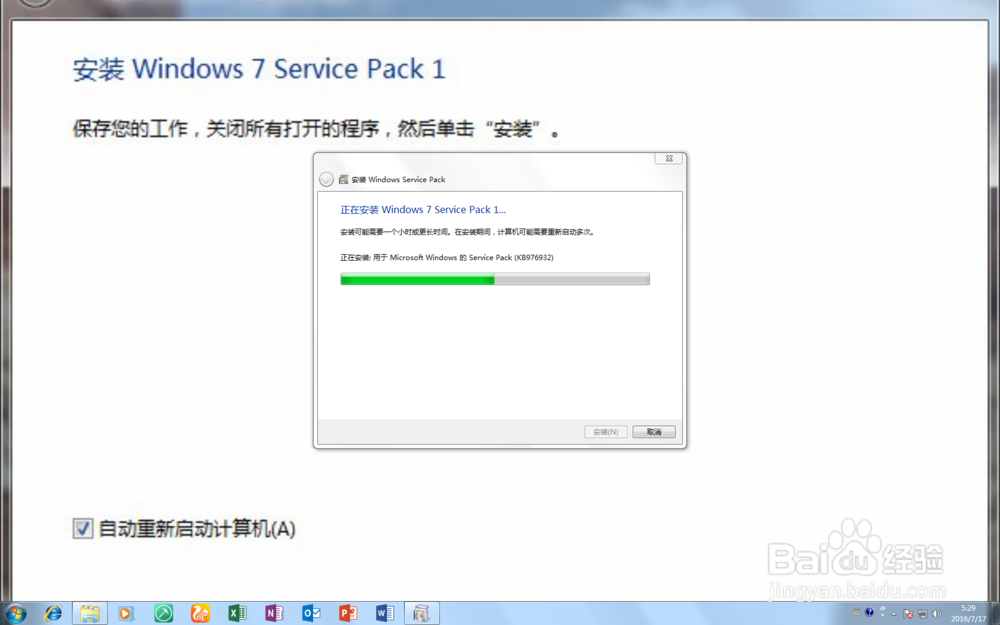Launch OneNote from the taskbar
The height and width of the screenshot is (625, 1000).
(x=274, y=614)
